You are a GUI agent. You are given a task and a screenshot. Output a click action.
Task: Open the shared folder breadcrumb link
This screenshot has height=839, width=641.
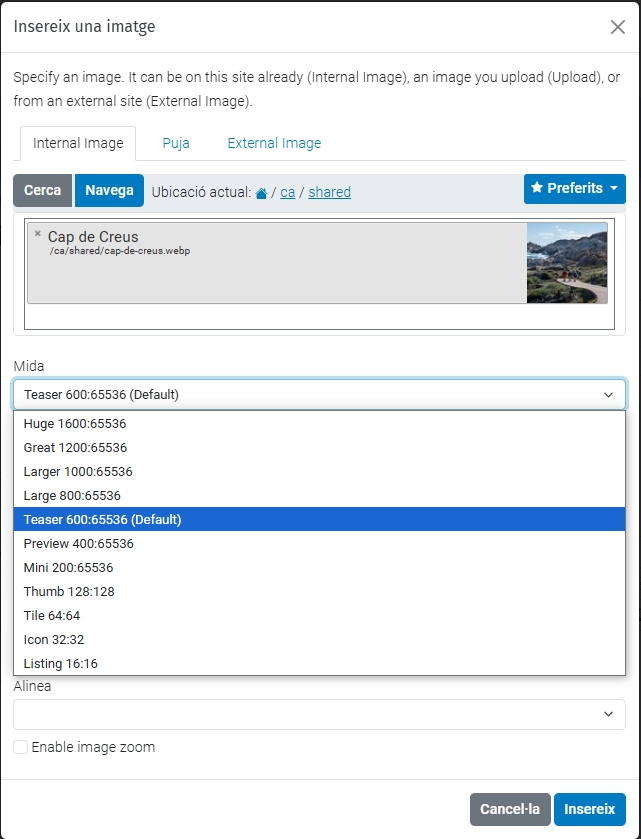click(329, 192)
